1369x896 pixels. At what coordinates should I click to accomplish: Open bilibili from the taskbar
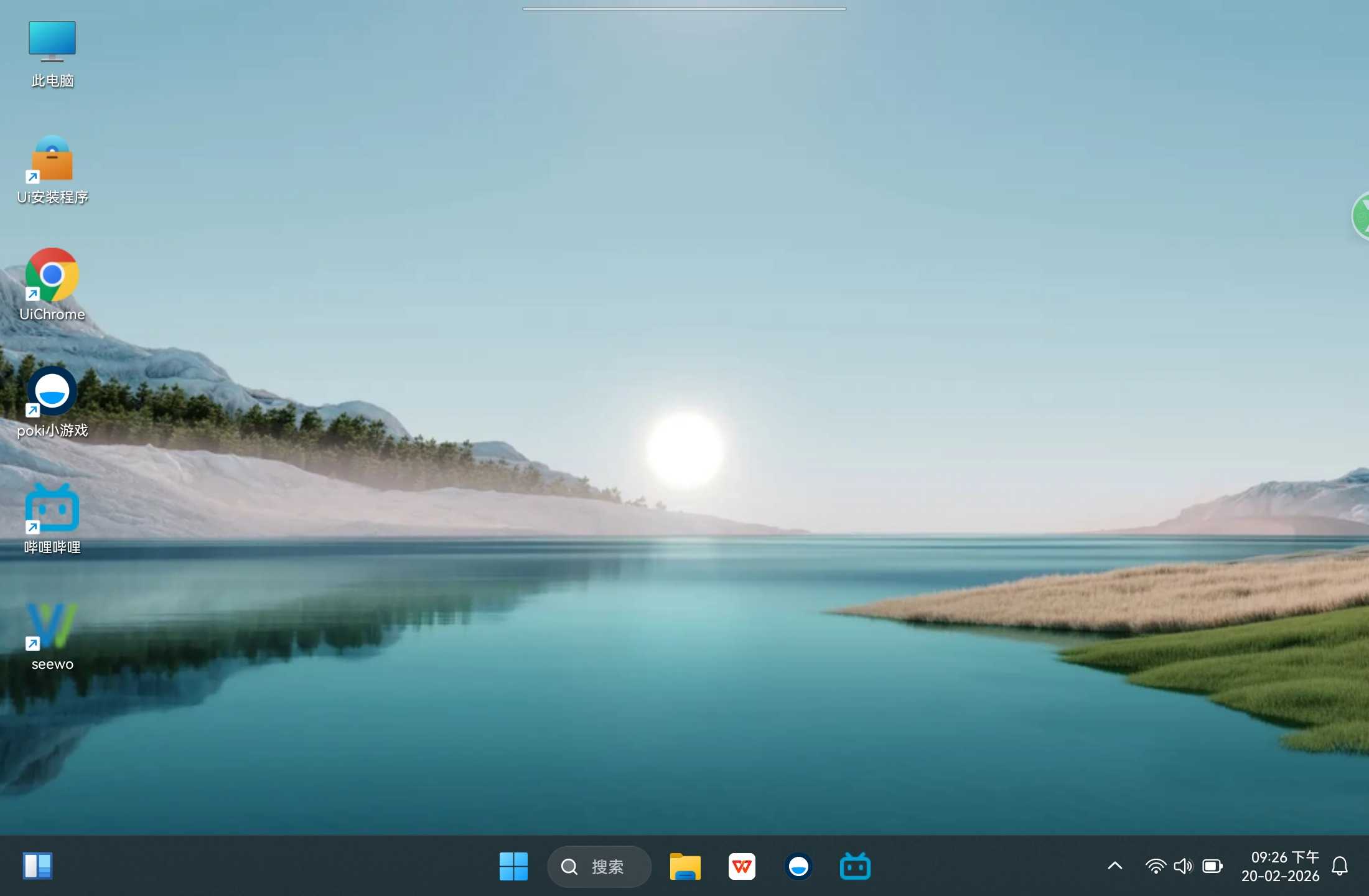855,866
